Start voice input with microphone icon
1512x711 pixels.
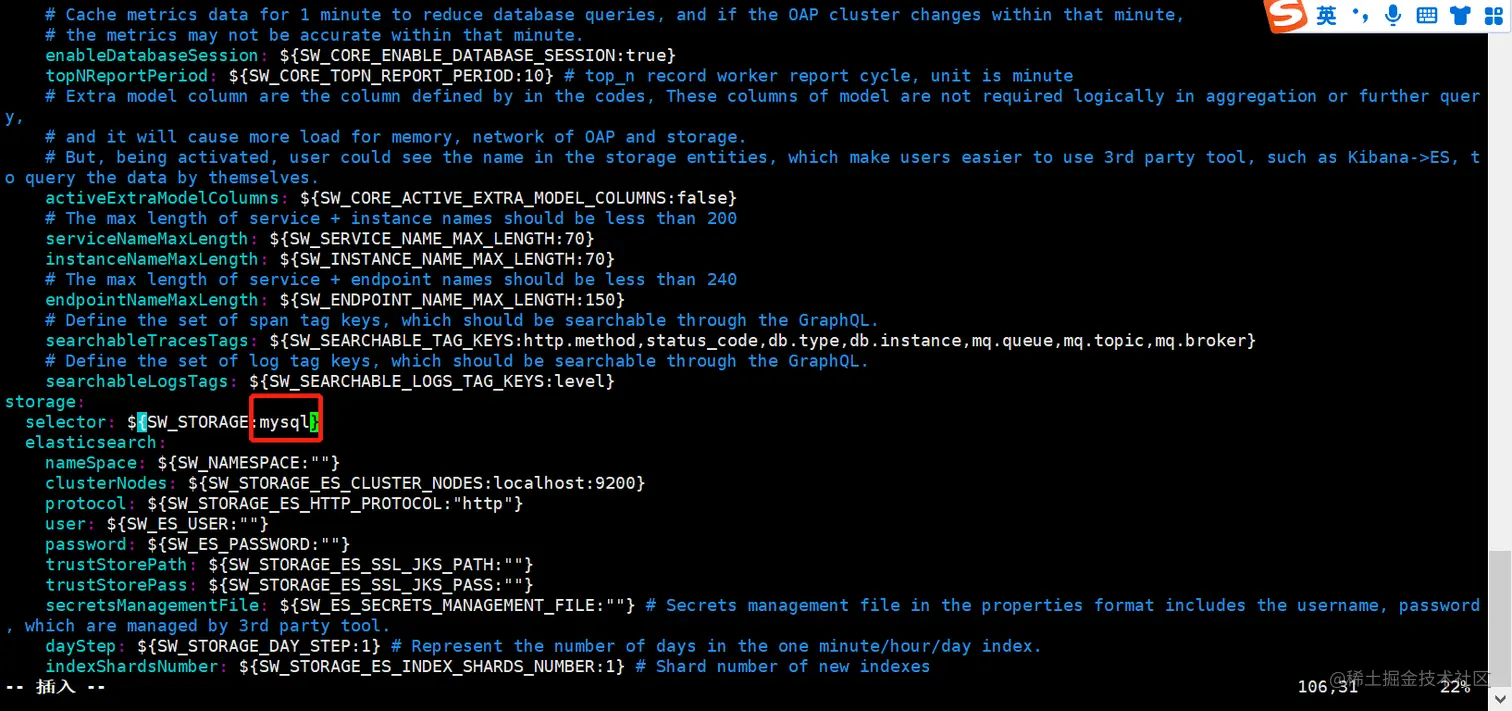[x=1393, y=16]
